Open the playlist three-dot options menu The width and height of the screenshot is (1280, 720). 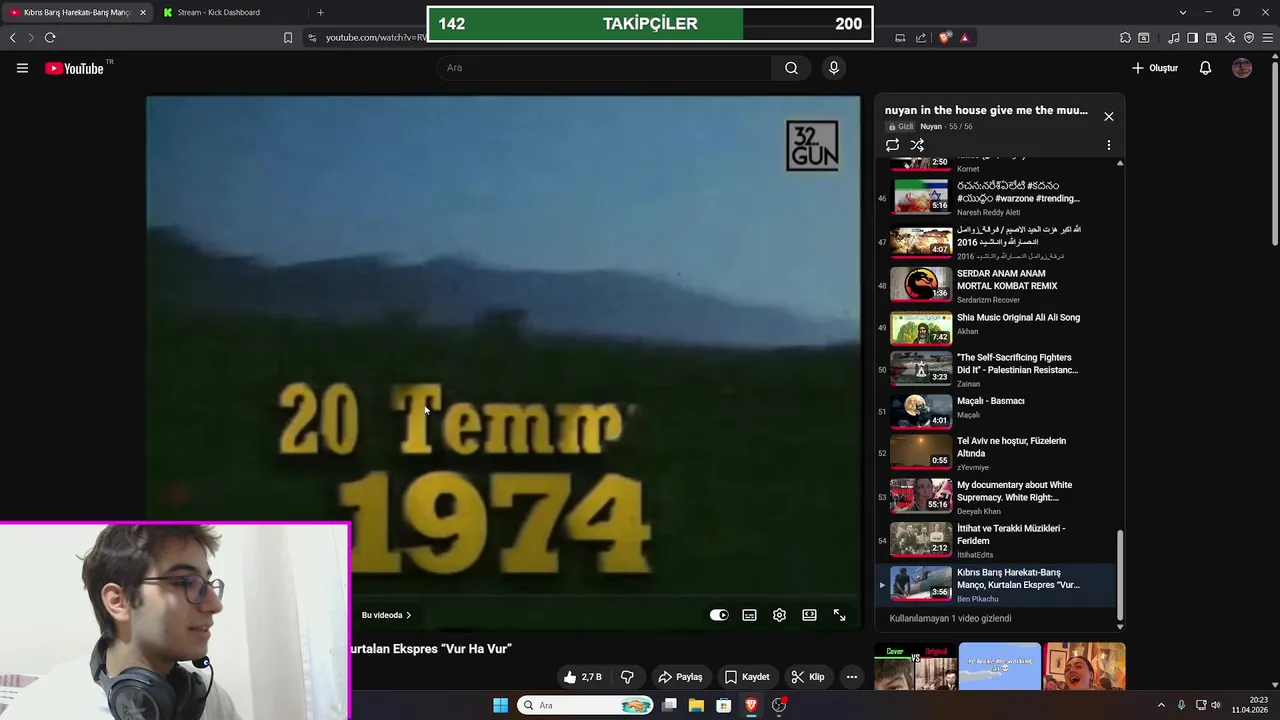[x=1108, y=145]
